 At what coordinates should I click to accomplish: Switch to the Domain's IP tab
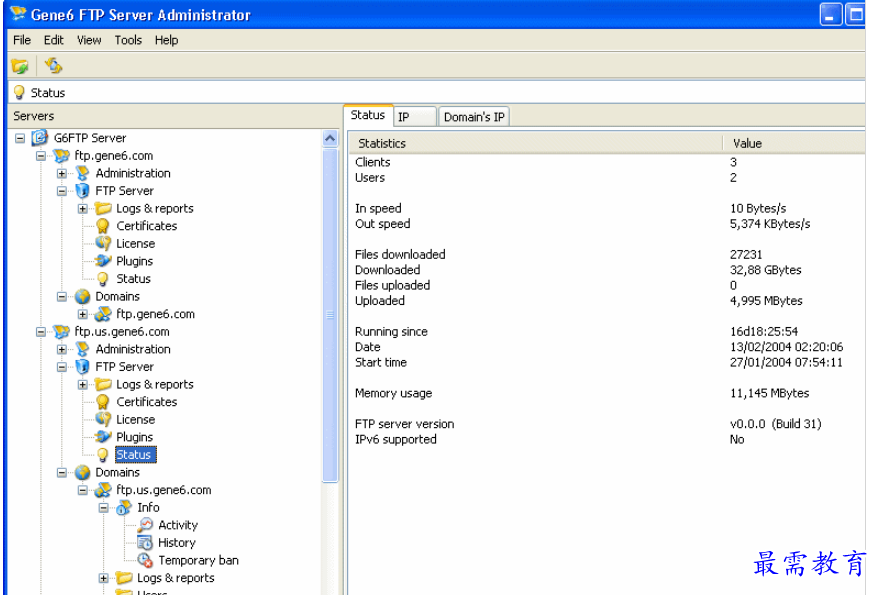point(474,117)
